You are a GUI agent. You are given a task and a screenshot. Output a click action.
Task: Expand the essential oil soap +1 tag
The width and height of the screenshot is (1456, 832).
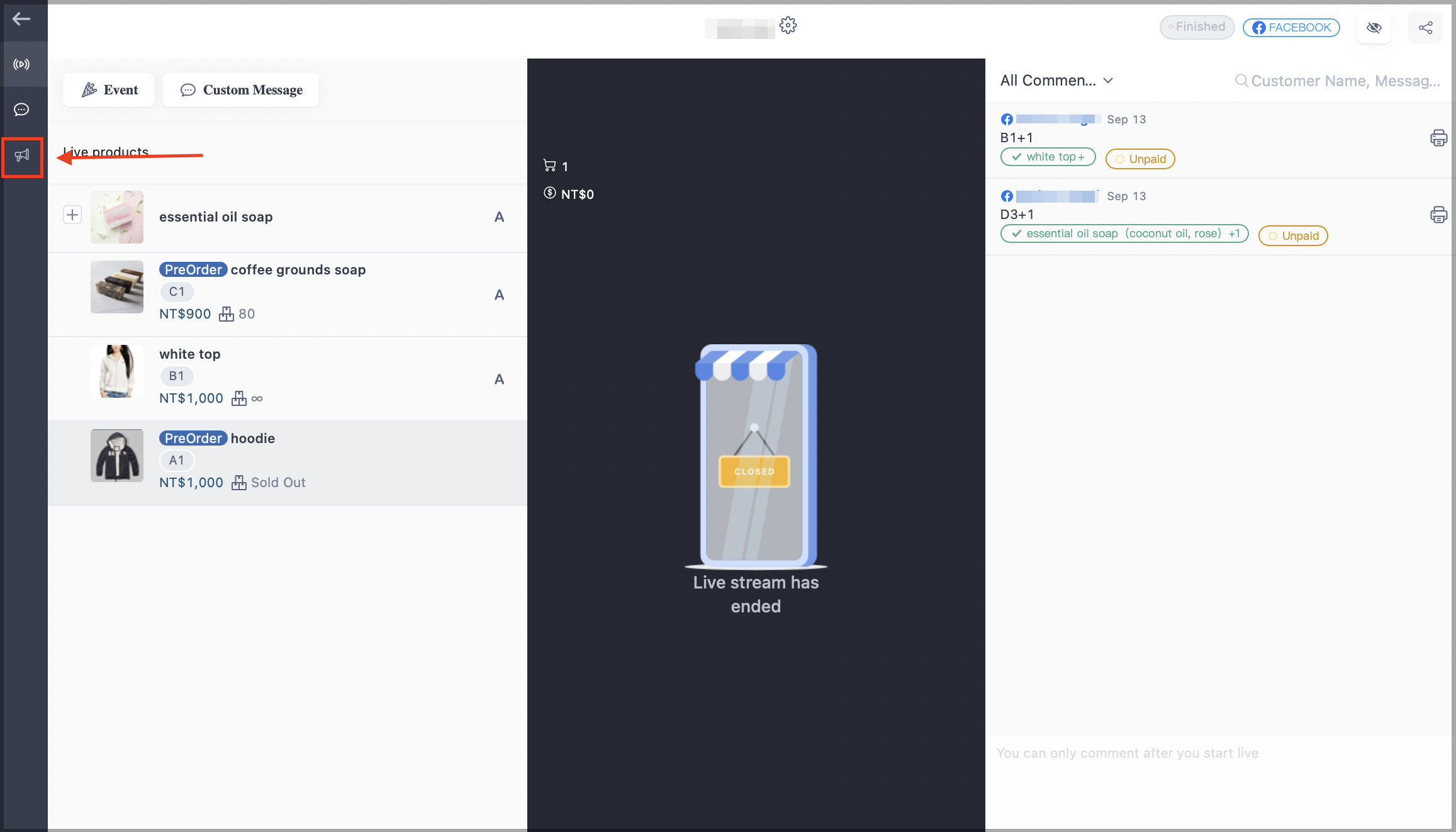(1124, 233)
